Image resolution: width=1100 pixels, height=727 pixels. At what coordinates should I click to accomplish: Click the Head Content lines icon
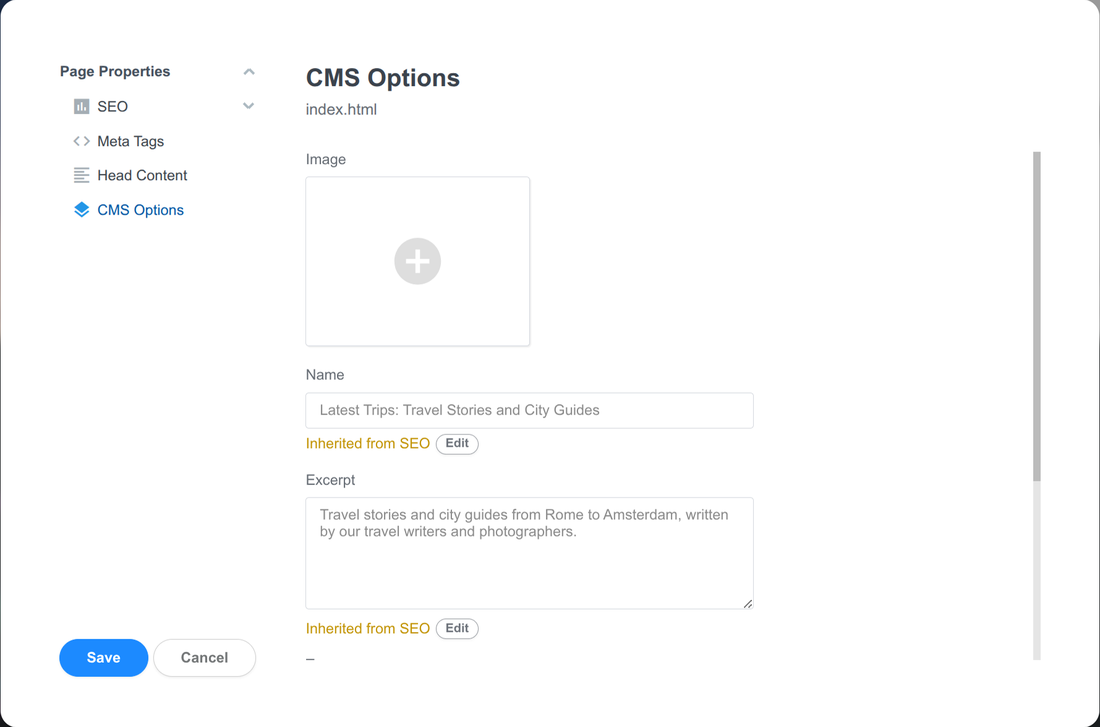pyautogui.click(x=81, y=175)
